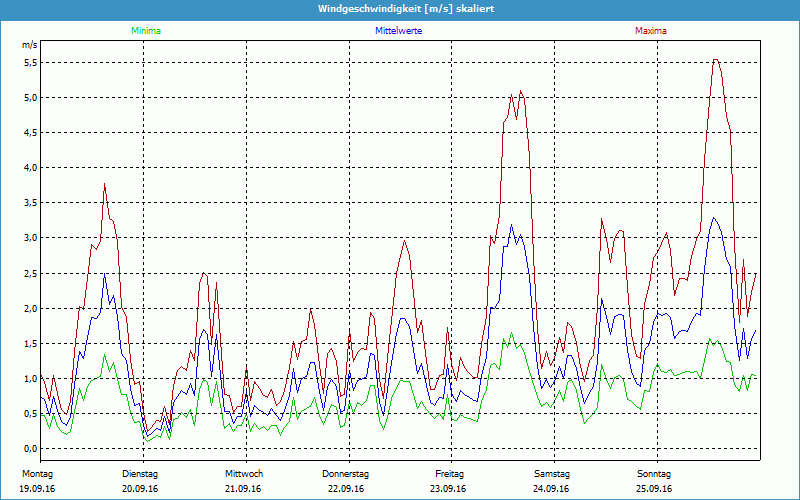
Task: Click the date 22.09.16
Action: coord(346,489)
